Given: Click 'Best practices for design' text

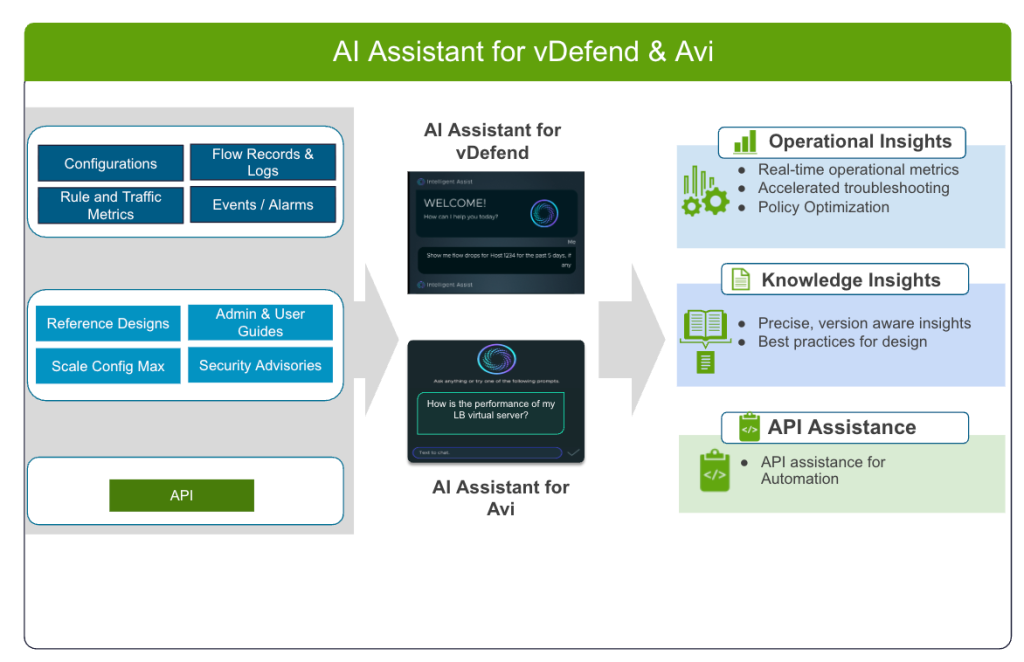Looking at the screenshot, I should pyautogui.click(x=842, y=341).
